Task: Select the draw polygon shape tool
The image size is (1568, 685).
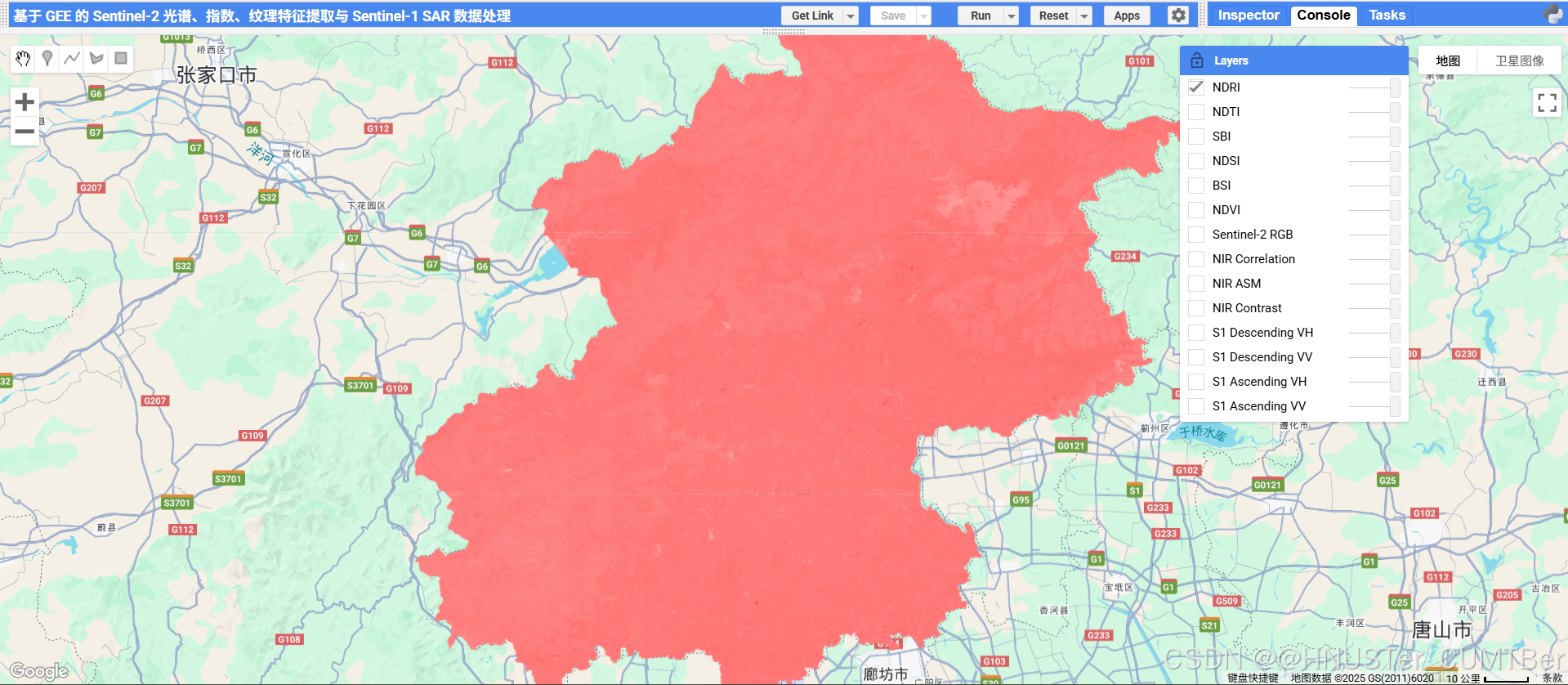Action: [x=96, y=58]
